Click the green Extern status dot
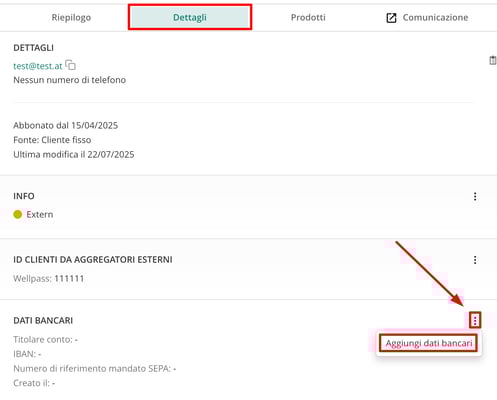 click(18, 214)
